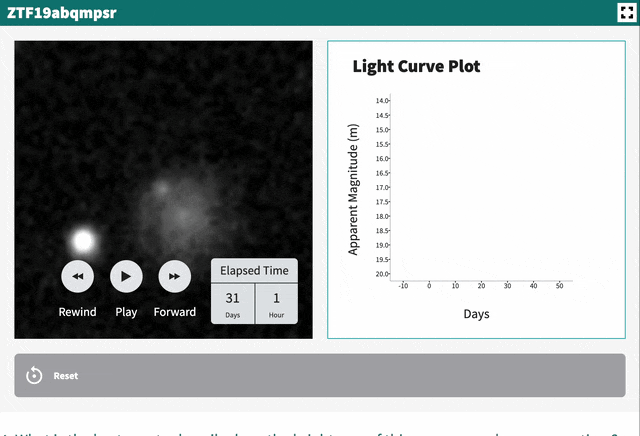Click the Rewind button
The image size is (640, 436).
[x=78, y=276]
